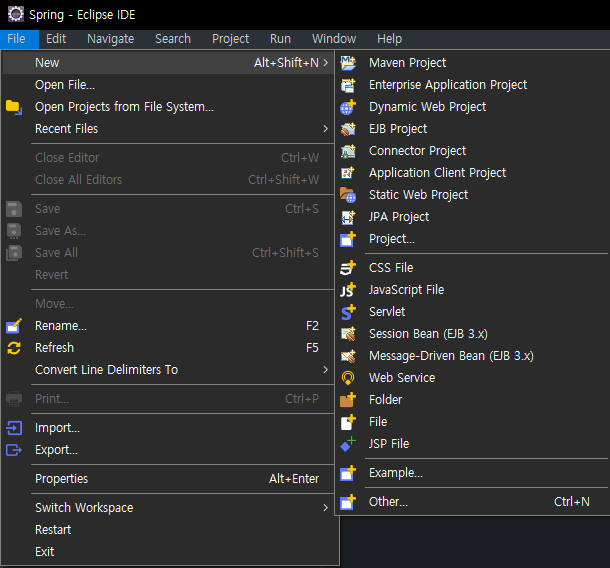Click the Project... wizard icon

coord(348,239)
